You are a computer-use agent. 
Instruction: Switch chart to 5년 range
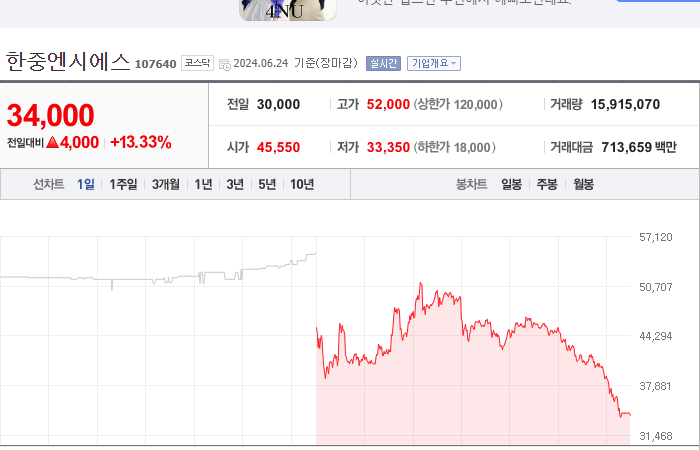pos(267,184)
